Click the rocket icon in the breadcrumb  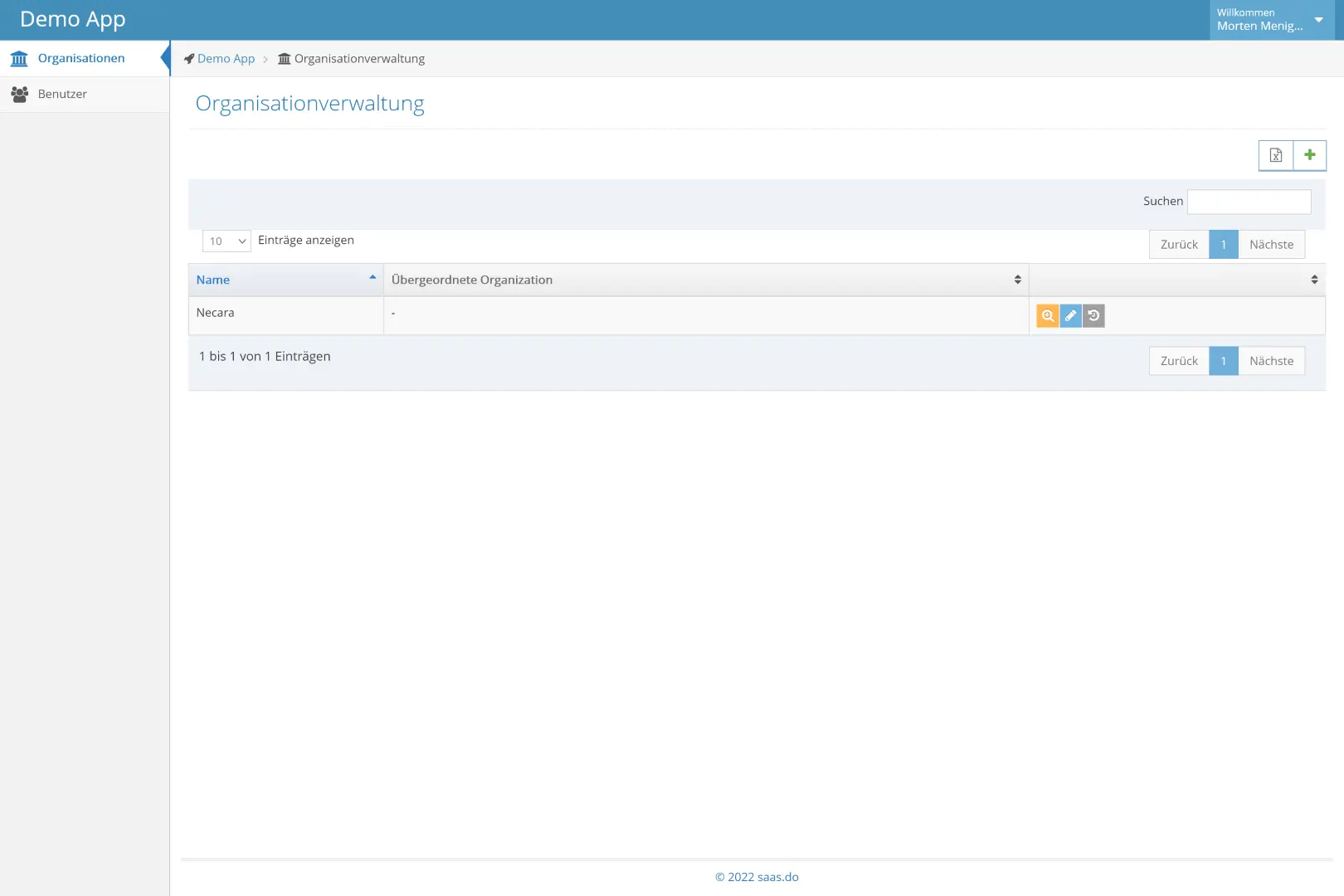(189, 59)
